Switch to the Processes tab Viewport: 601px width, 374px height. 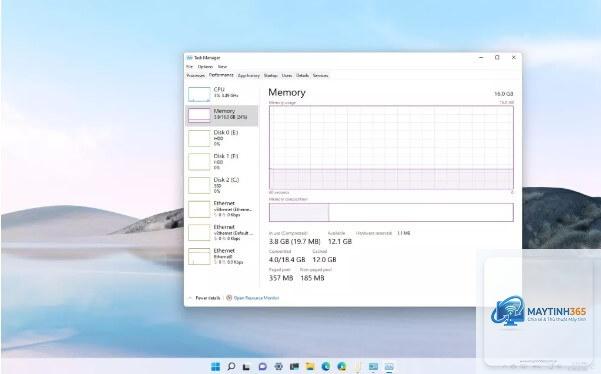[195, 76]
